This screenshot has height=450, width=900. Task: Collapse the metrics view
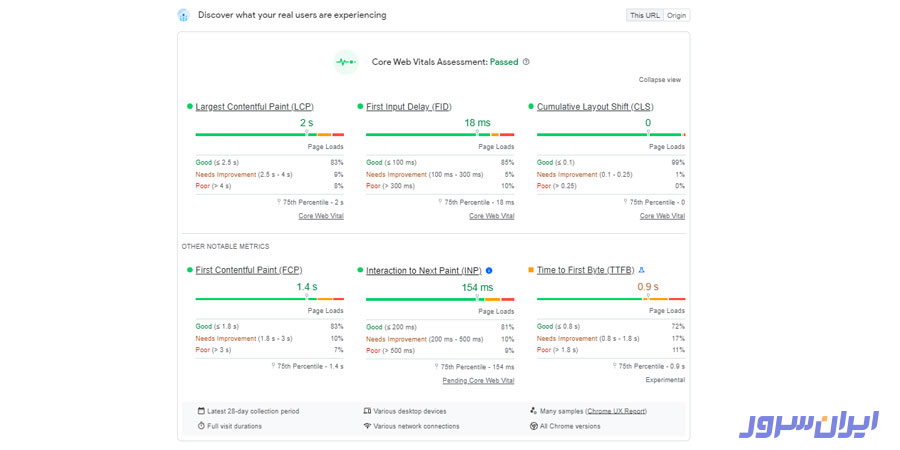click(x=659, y=80)
